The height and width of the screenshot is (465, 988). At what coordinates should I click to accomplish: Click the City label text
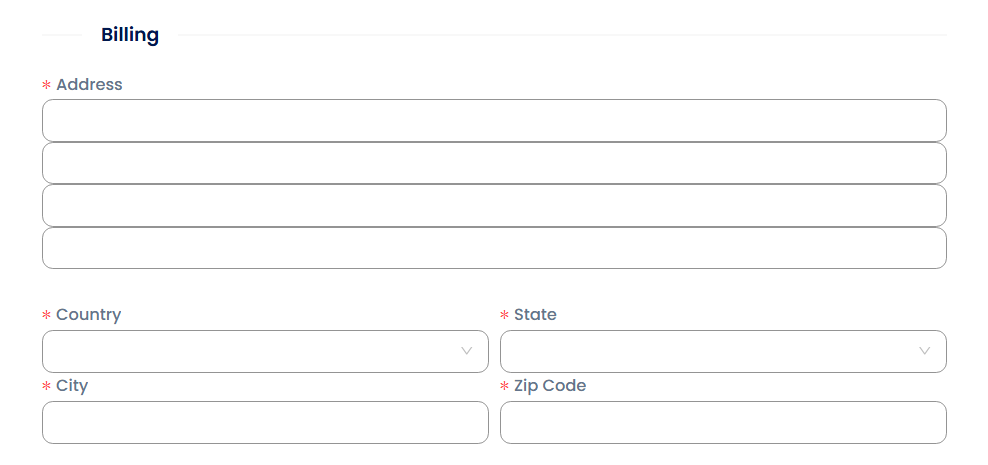(x=72, y=386)
